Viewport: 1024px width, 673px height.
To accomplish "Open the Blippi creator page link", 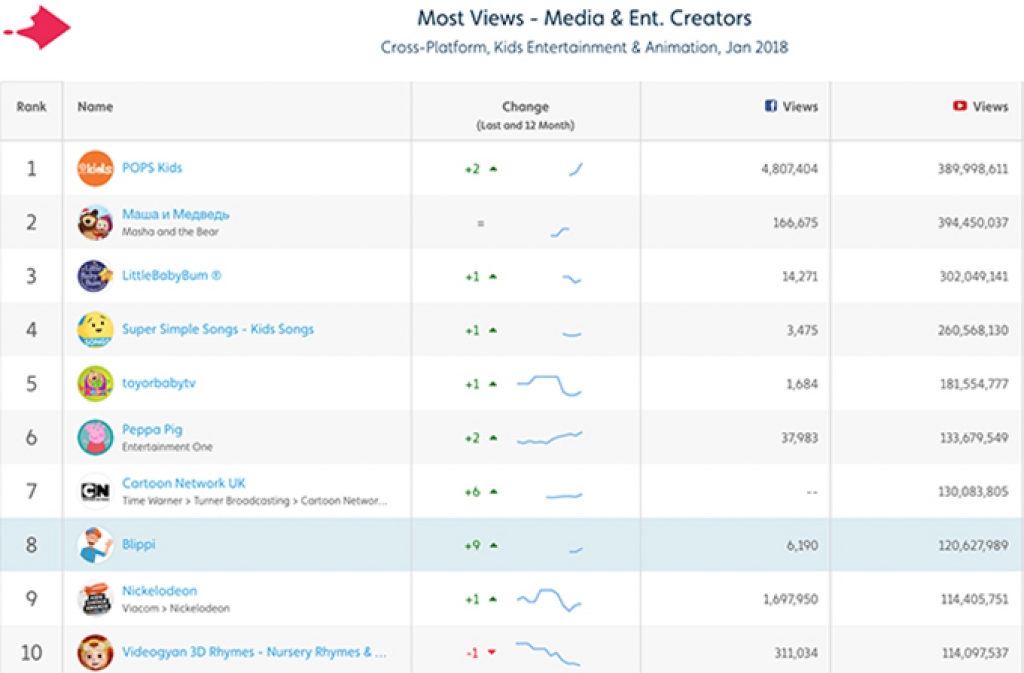I will click(139, 545).
